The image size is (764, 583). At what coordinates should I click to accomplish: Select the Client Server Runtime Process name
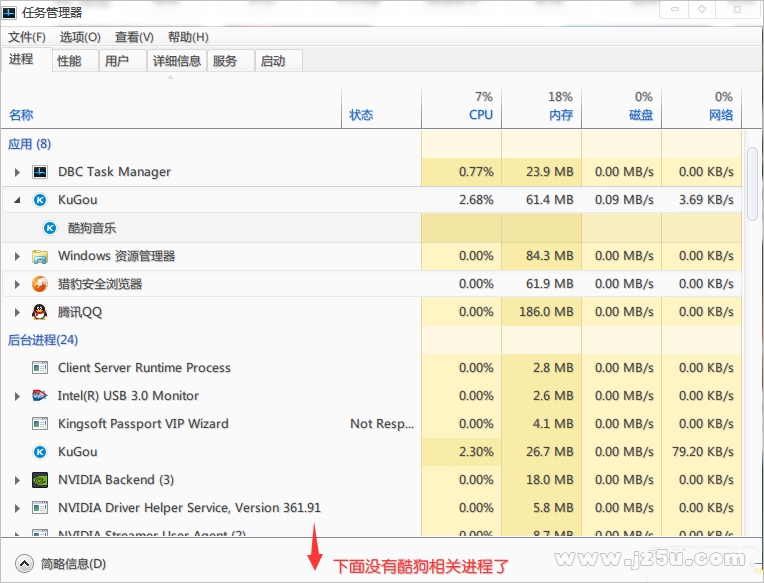pyautogui.click(x=144, y=368)
